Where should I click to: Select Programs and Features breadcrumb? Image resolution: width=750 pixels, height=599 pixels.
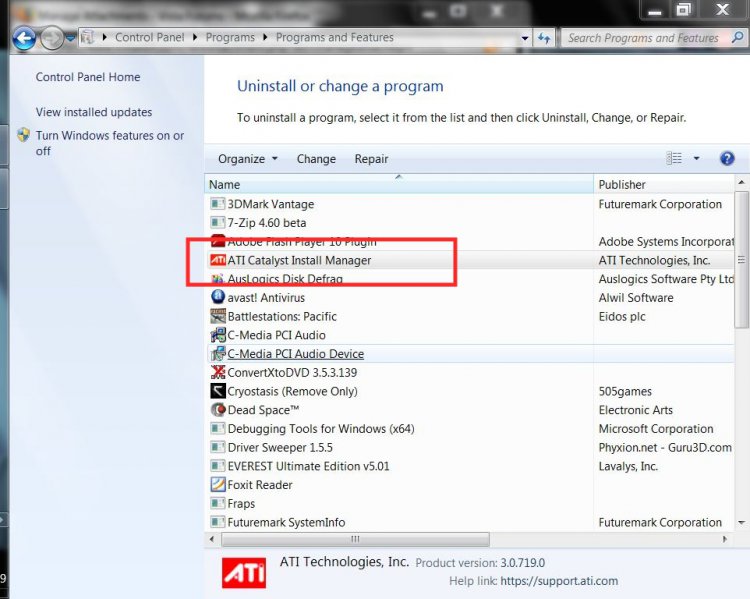(x=334, y=37)
